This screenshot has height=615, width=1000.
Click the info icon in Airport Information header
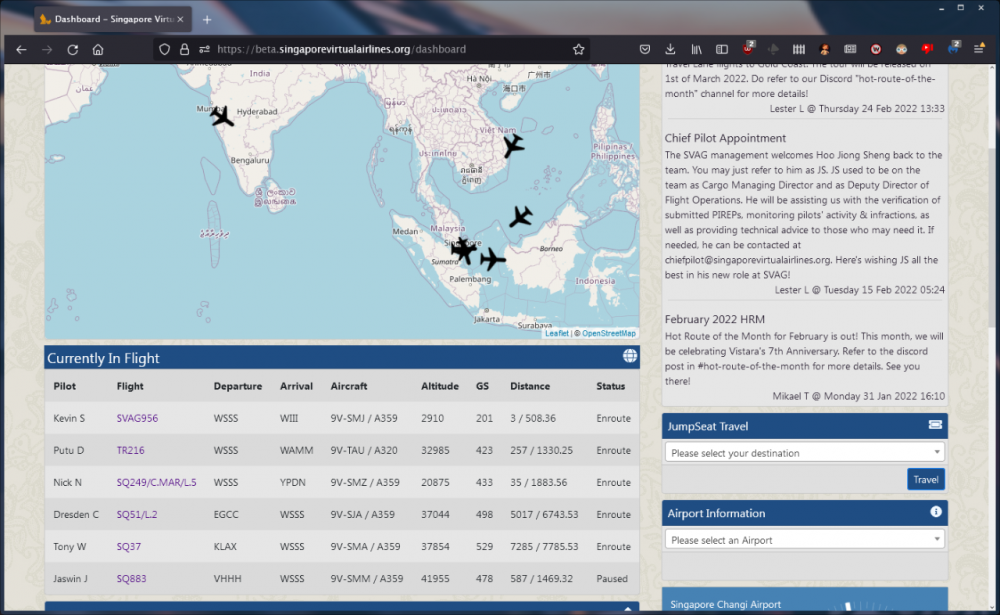pos(936,512)
